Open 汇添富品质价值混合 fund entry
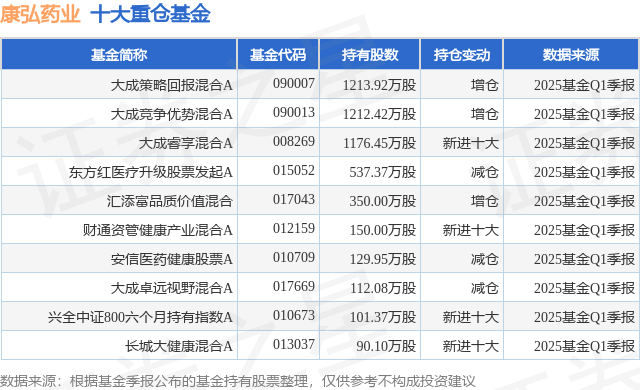Viewport: 640px width, 390px height. pyautogui.click(x=170, y=201)
